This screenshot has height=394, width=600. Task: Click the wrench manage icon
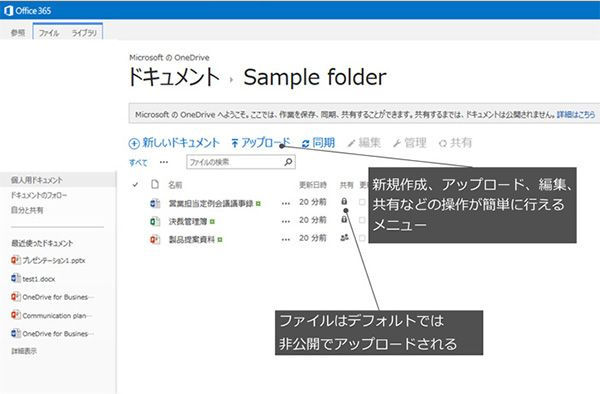pos(397,144)
